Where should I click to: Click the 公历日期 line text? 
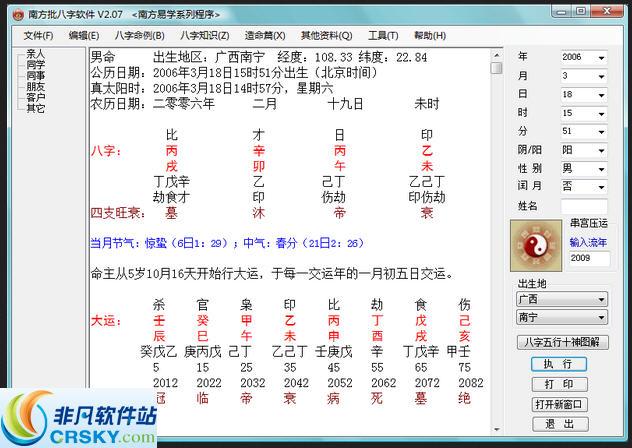click(235, 73)
